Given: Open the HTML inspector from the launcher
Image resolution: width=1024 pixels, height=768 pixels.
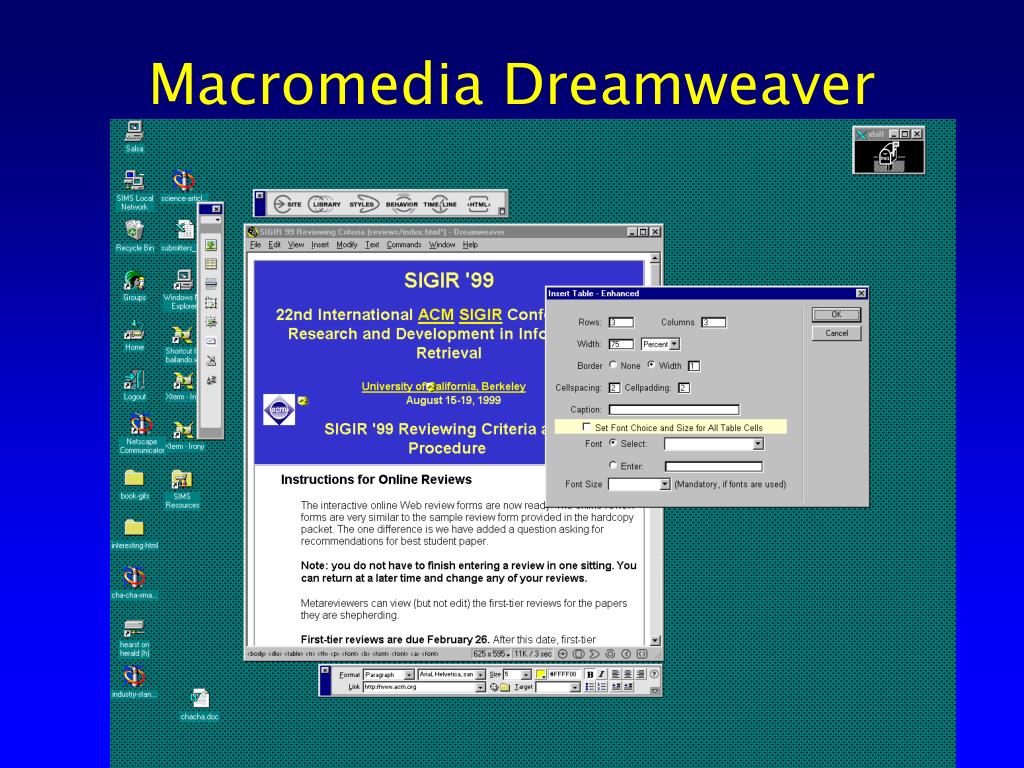Looking at the screenshot, I should (x=479, y=204).
